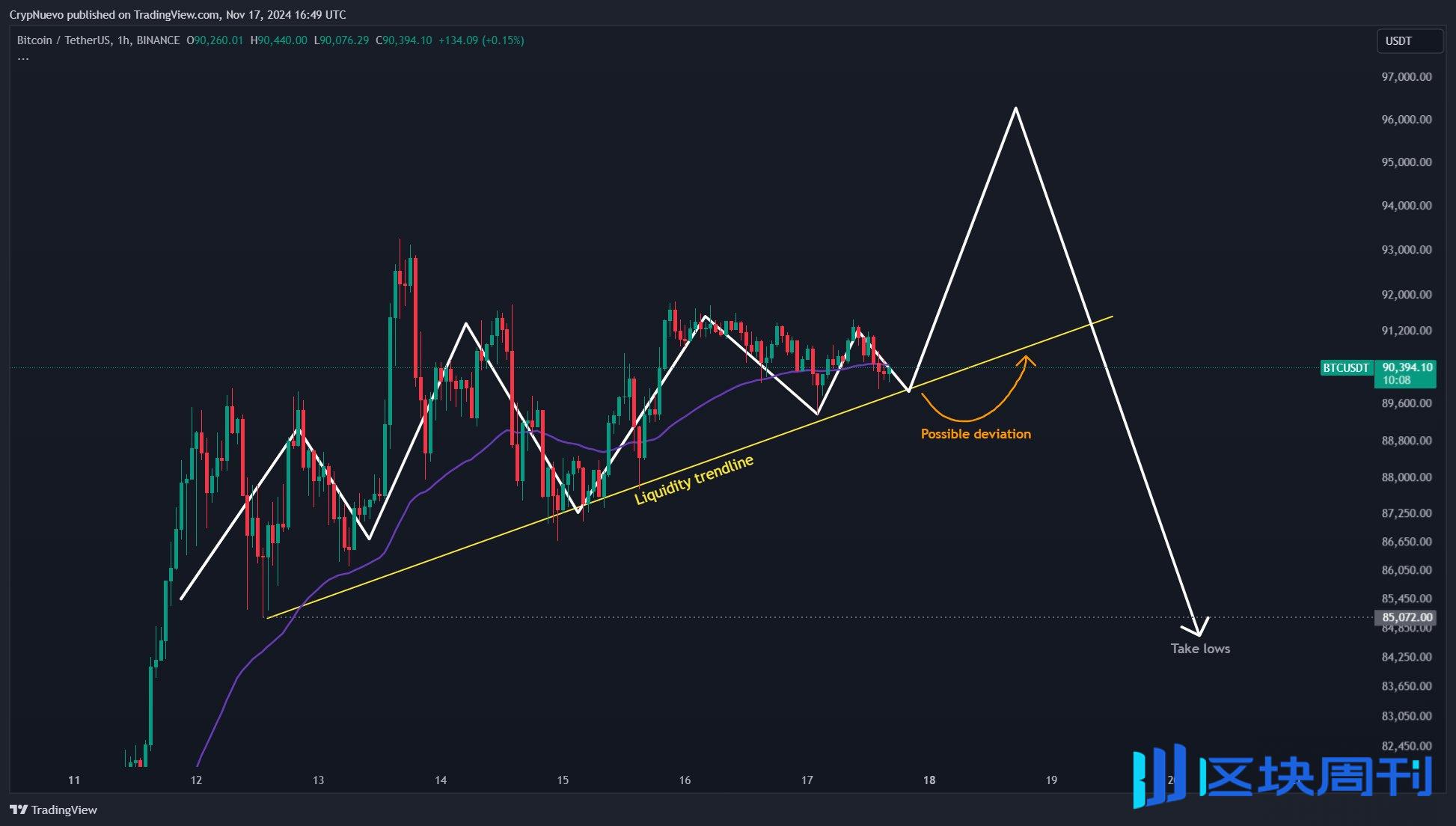
Task: Open the TradingView logo link
Action: point(52,810)
